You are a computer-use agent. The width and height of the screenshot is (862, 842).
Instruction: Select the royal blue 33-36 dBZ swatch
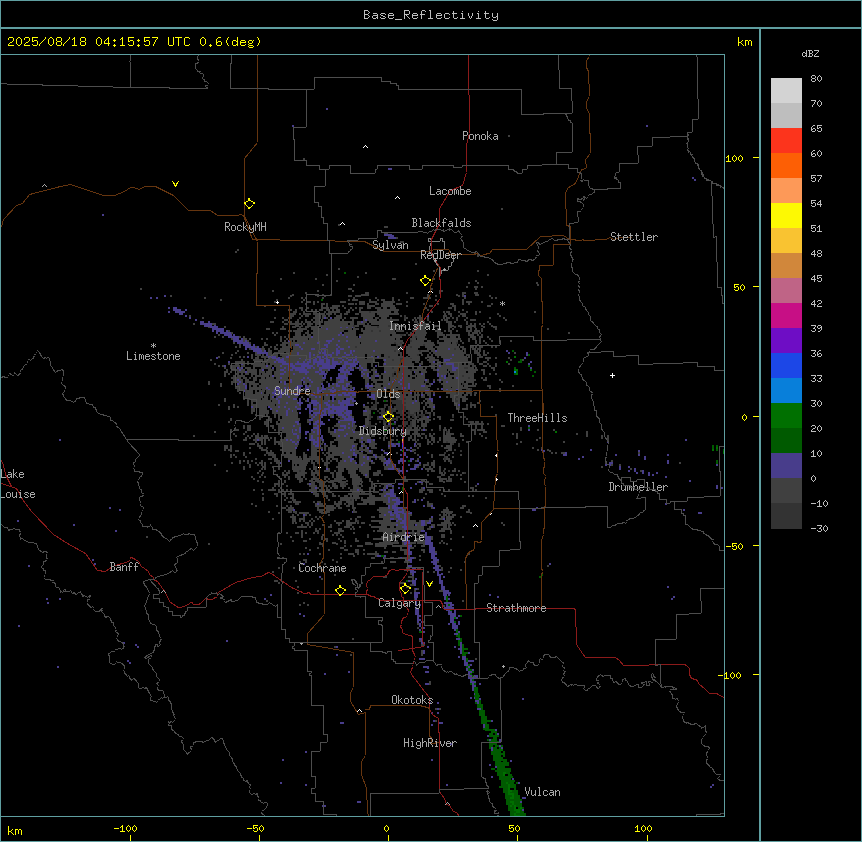786,365
